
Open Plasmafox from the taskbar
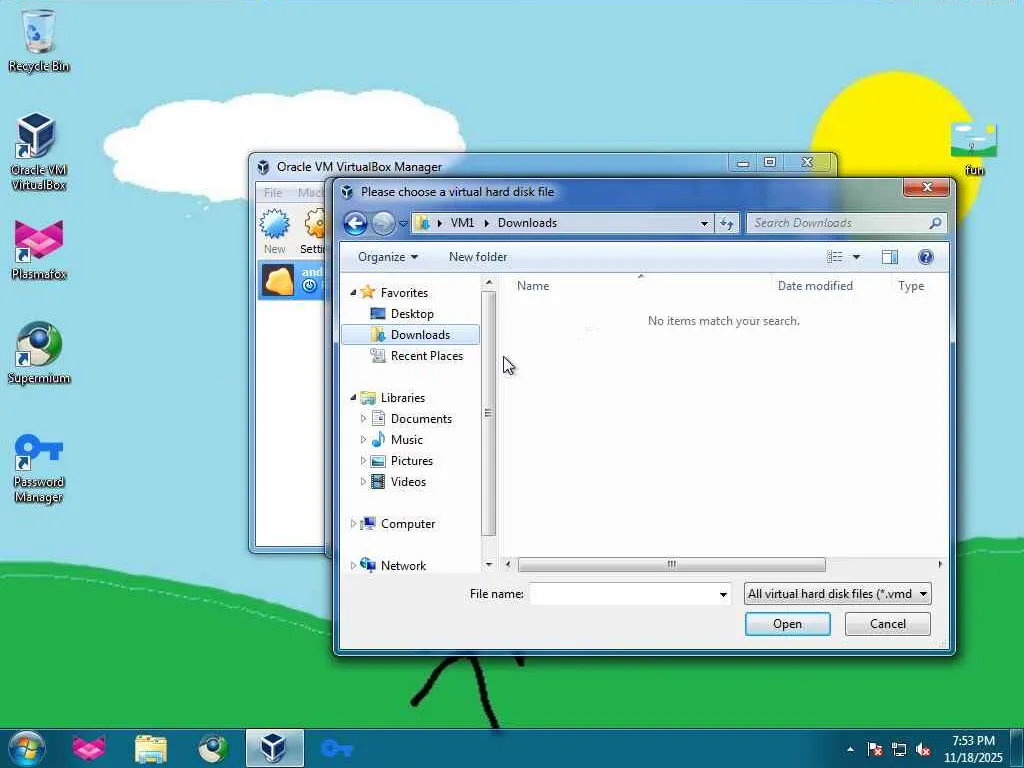89,748
